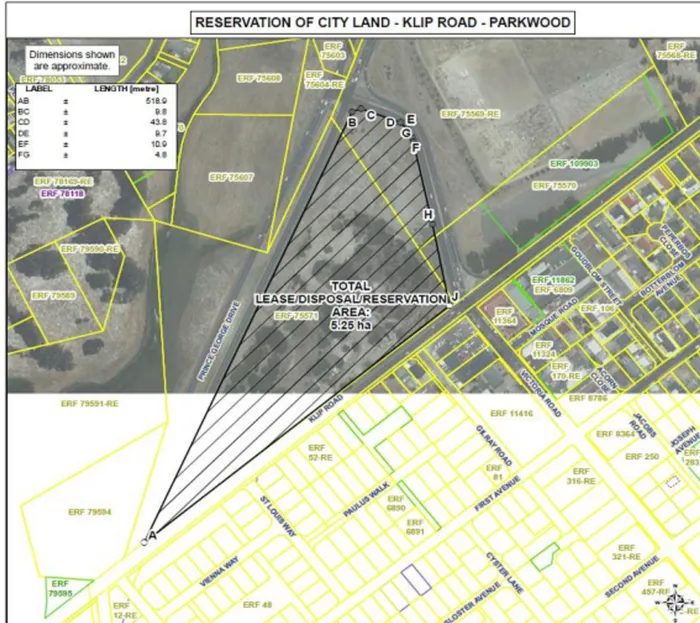Viewport: 700px width, 623px height.
Task: Click the ERF 79591-RE parcel label
Action: (90, 403)
